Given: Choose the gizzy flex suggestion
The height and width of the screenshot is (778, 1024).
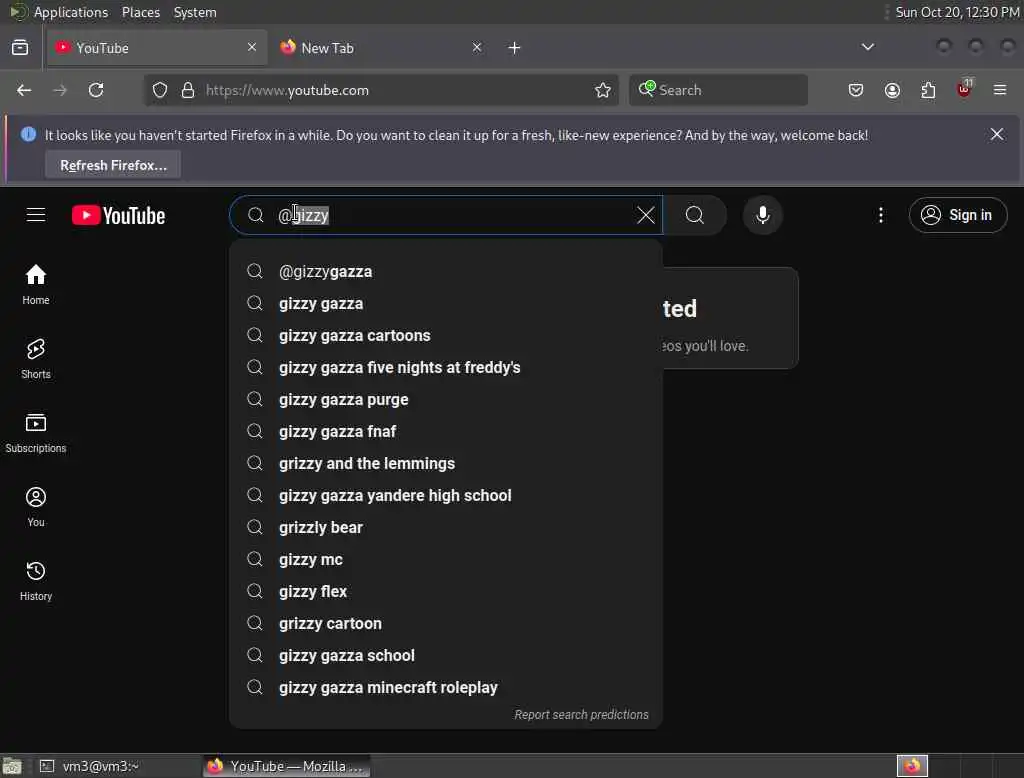Looking at the screenshot, I should [x=446, y=592].
